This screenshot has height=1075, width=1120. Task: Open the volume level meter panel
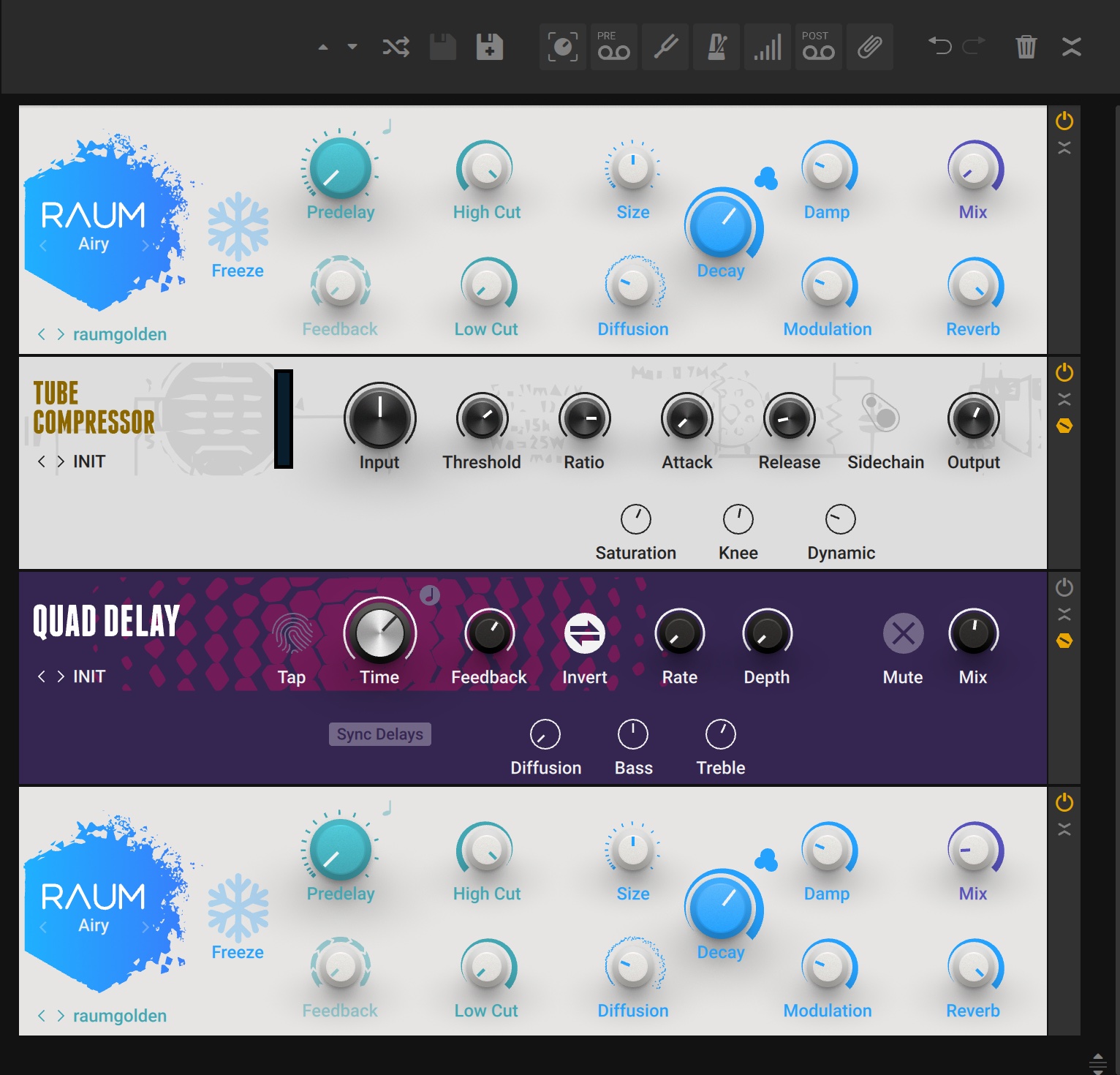(768, 47)
